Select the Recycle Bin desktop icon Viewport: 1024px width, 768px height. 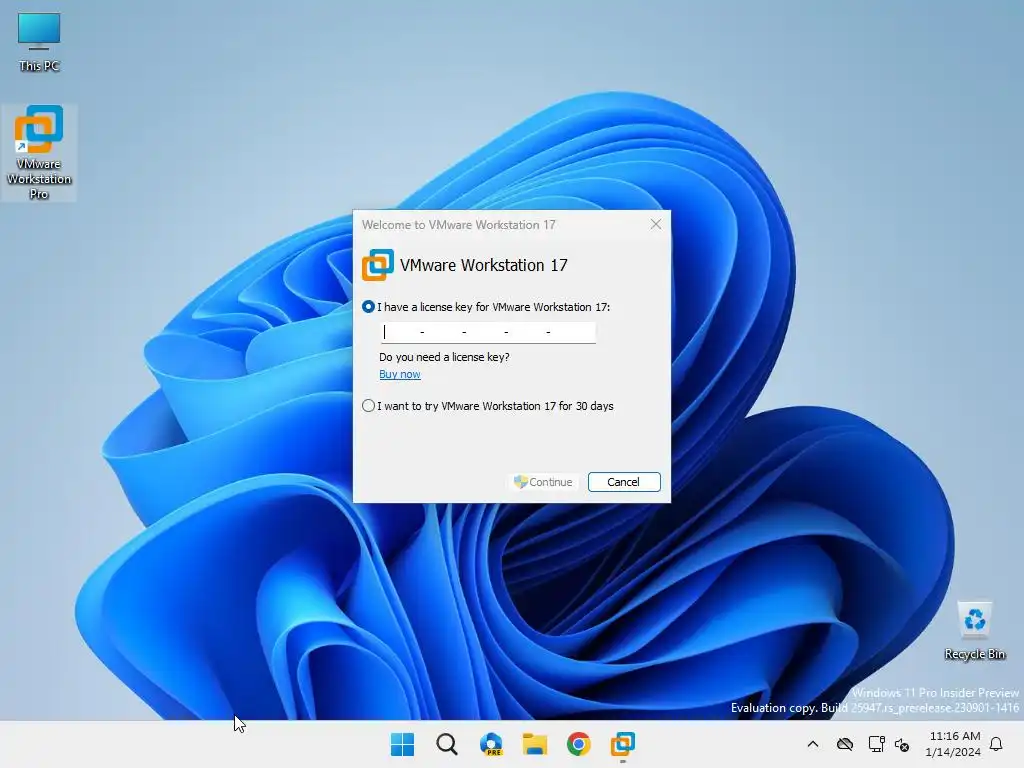tap(974, 631)
